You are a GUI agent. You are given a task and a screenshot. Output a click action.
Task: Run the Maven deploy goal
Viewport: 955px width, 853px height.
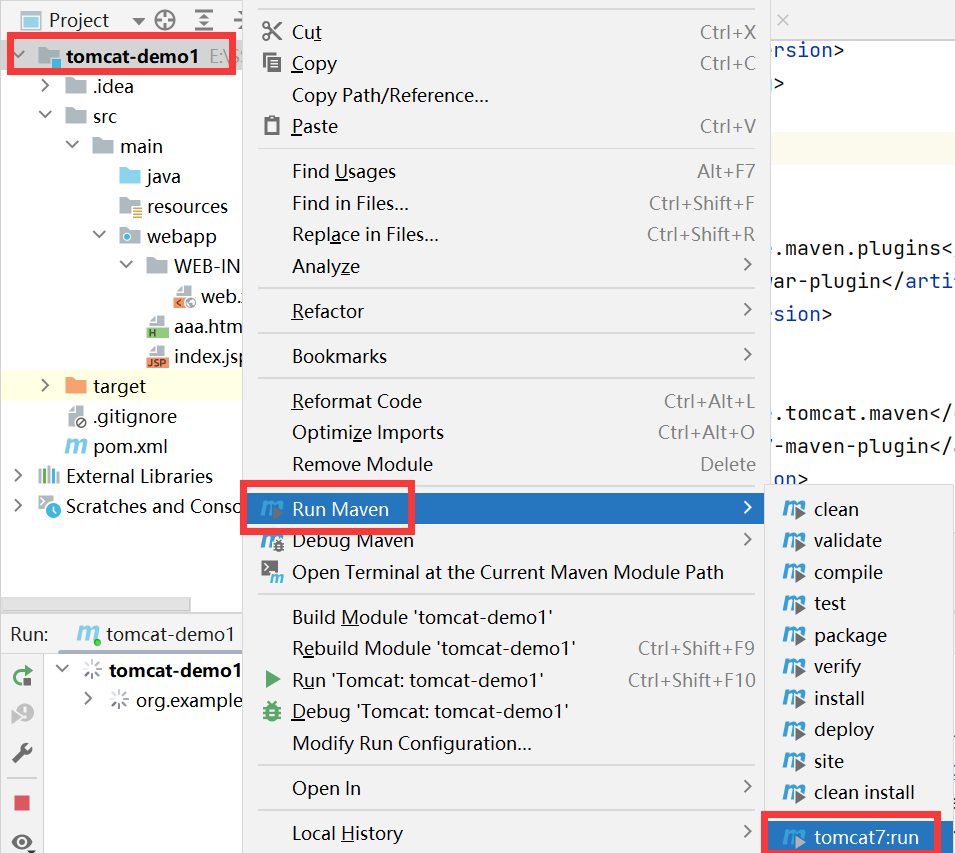click(x=859, y=729)
